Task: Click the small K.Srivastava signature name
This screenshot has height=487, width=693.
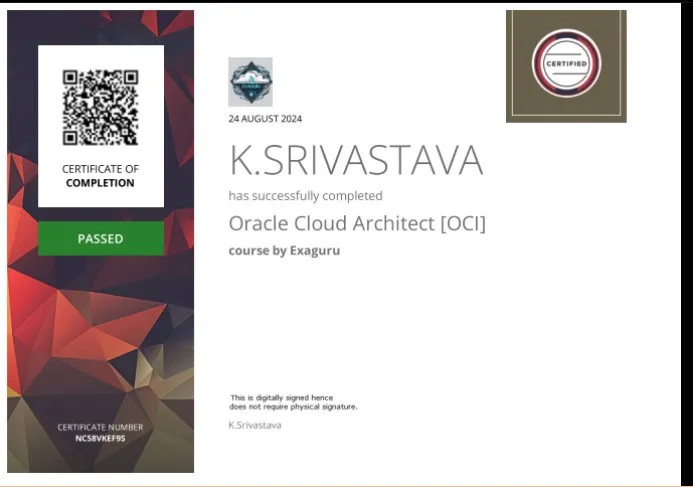Action: tap(255, 425)
